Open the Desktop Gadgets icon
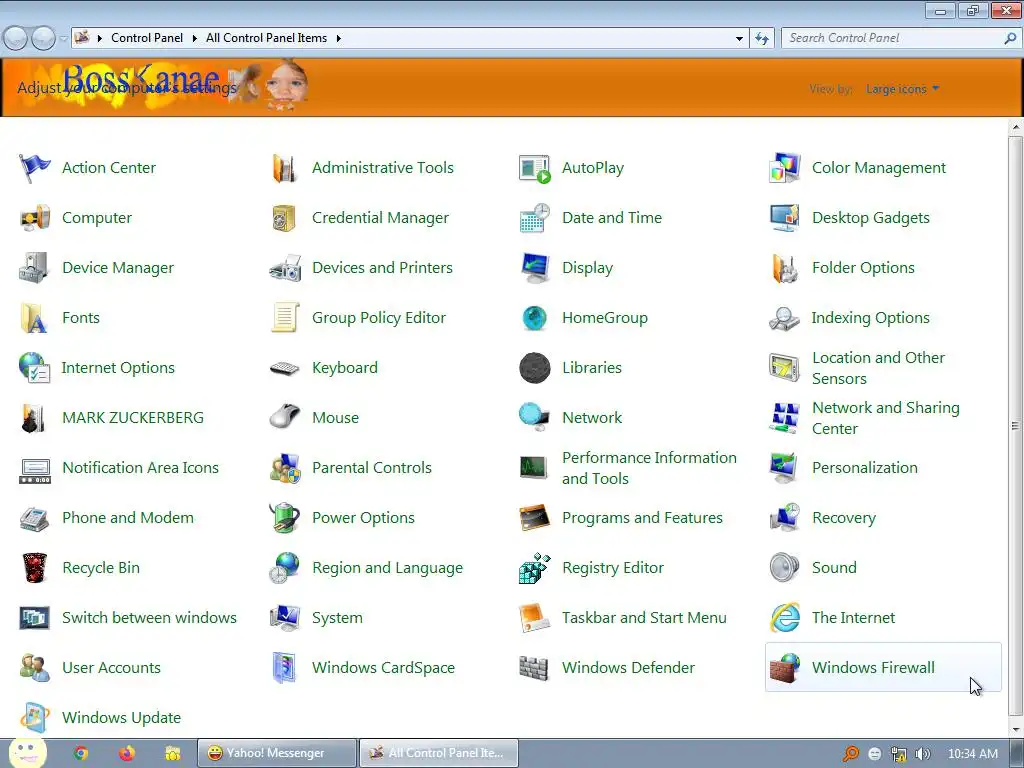This screenshot has width=1024, height=768. pos(784,218)
